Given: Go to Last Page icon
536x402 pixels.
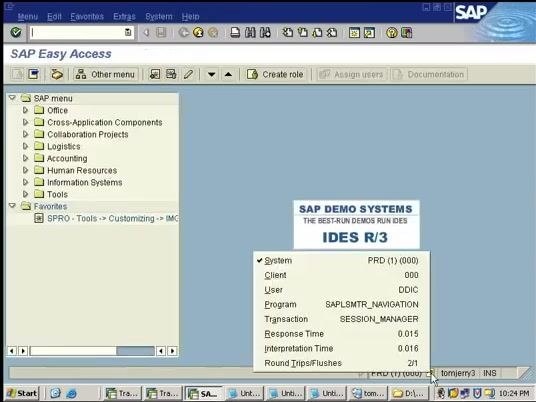Looking at the screenshot, I should (332, 32).
